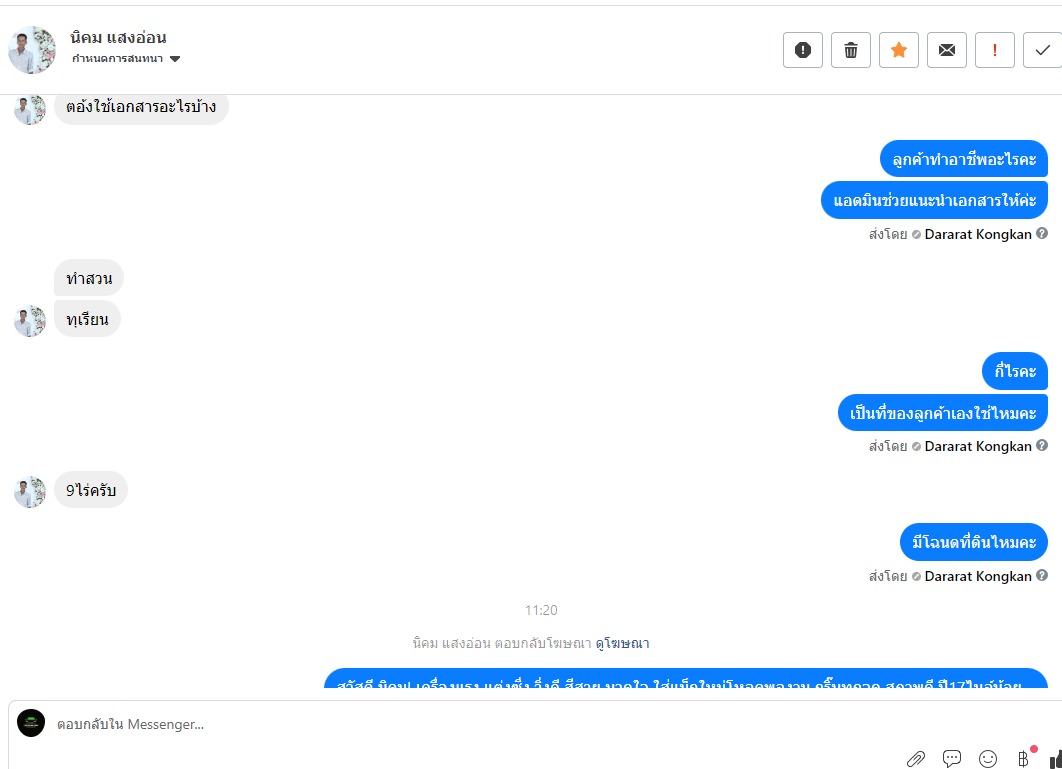Click the มีโฉนดที่ดินไหมคะ message bubble
1062x769 pixels.
(973, 542)
